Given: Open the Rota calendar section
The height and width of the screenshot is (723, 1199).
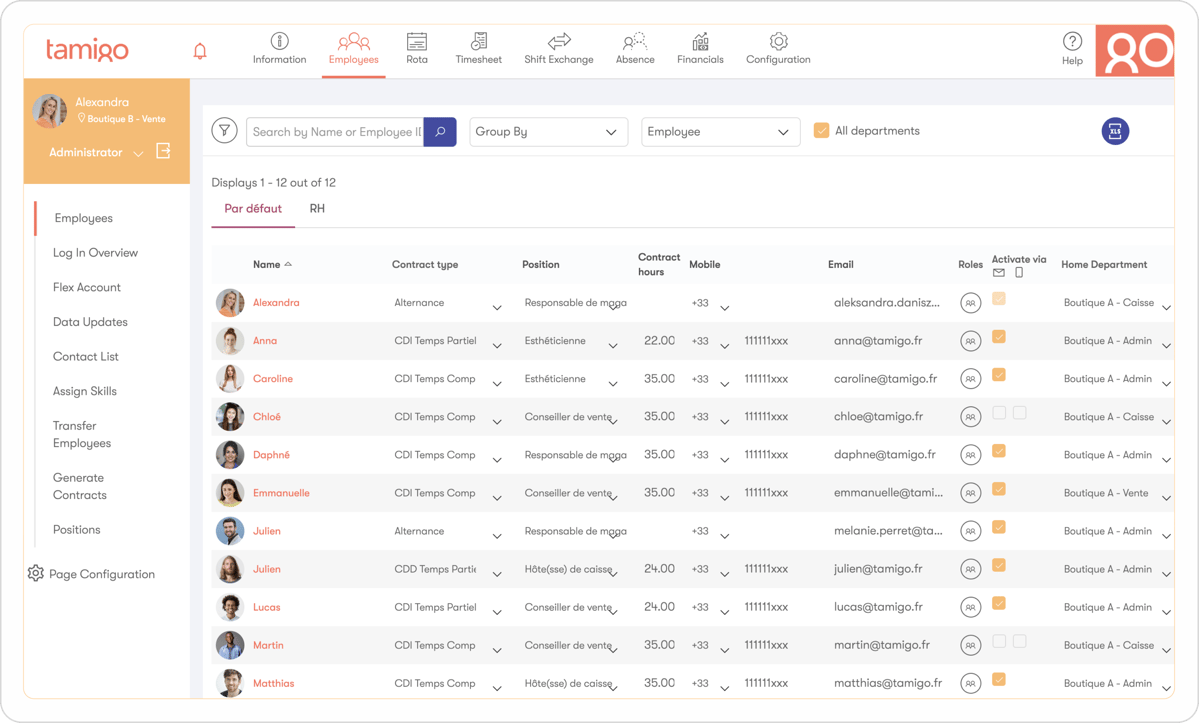Looking at the screenshot, I should (x=417, y=49).
